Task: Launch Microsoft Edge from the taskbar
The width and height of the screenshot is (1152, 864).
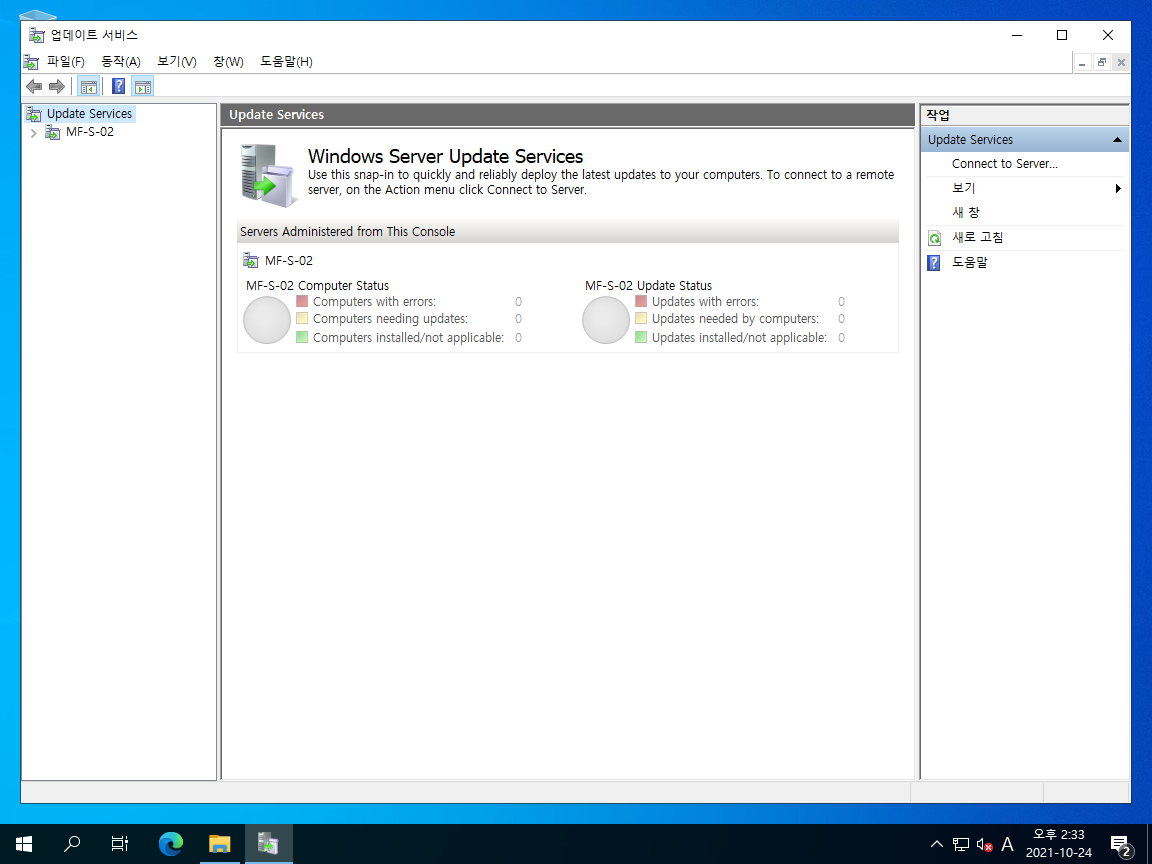Action: click(x=170, y=844)
